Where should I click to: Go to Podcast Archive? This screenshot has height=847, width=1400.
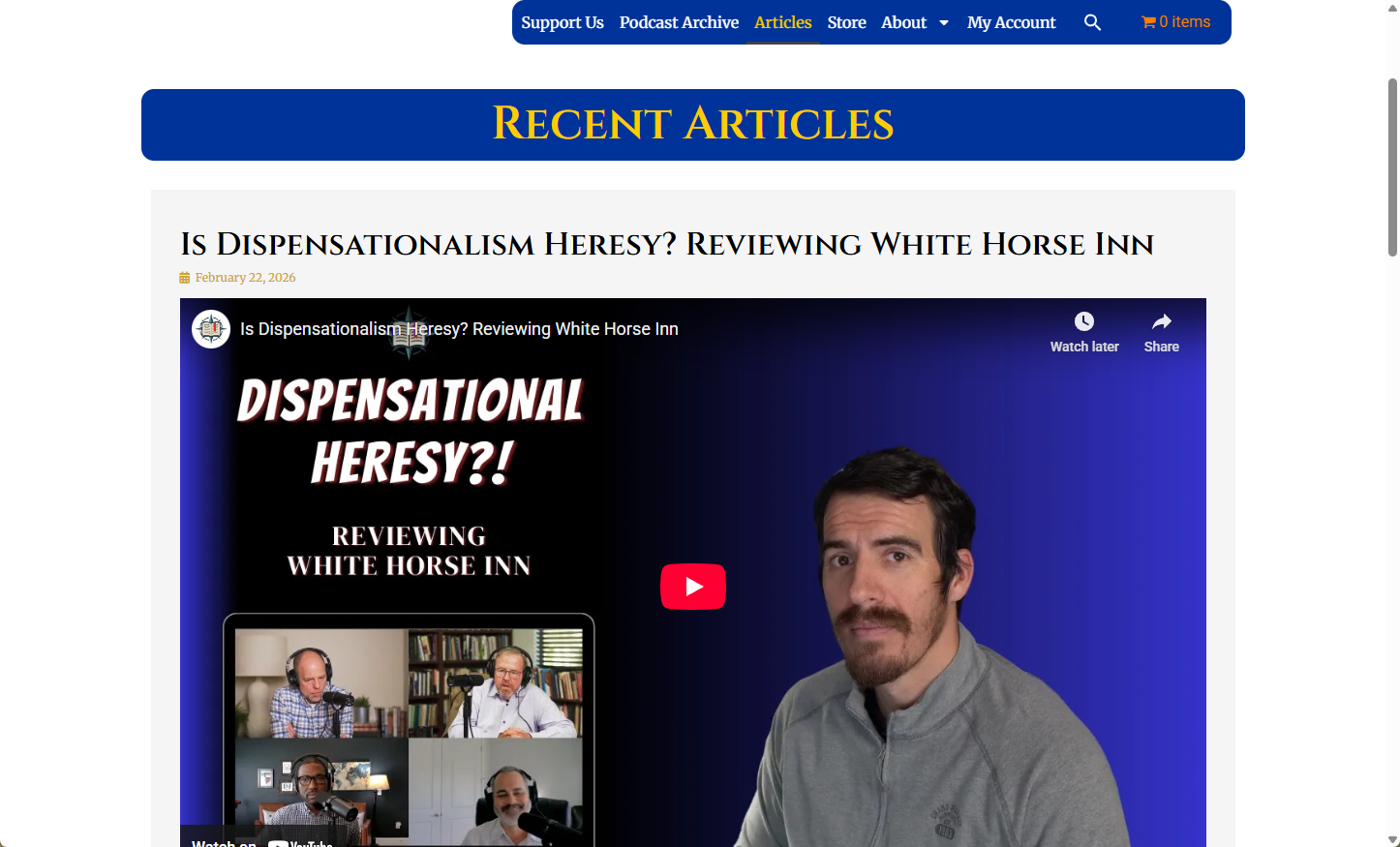click(679, 22)
